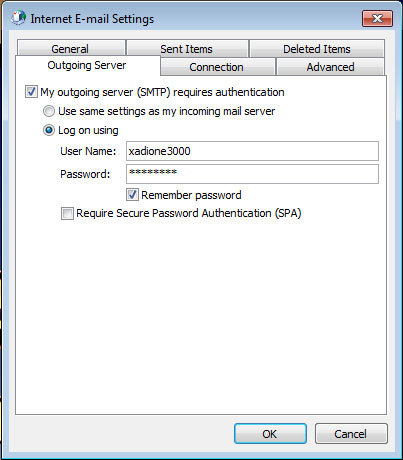Screen dimensions: 403x460
Task: Switch to the General tab
Action: point(71,49)
